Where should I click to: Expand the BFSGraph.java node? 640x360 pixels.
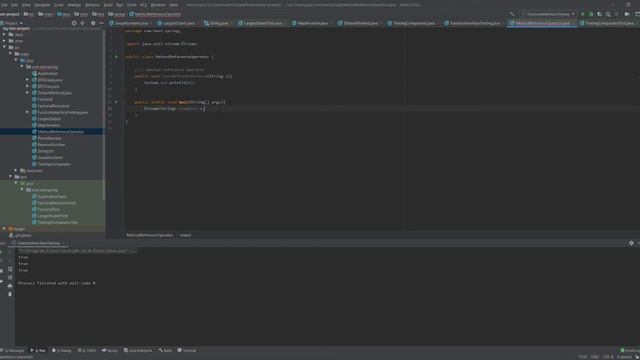pyautogui.click(x=27, y=80)
